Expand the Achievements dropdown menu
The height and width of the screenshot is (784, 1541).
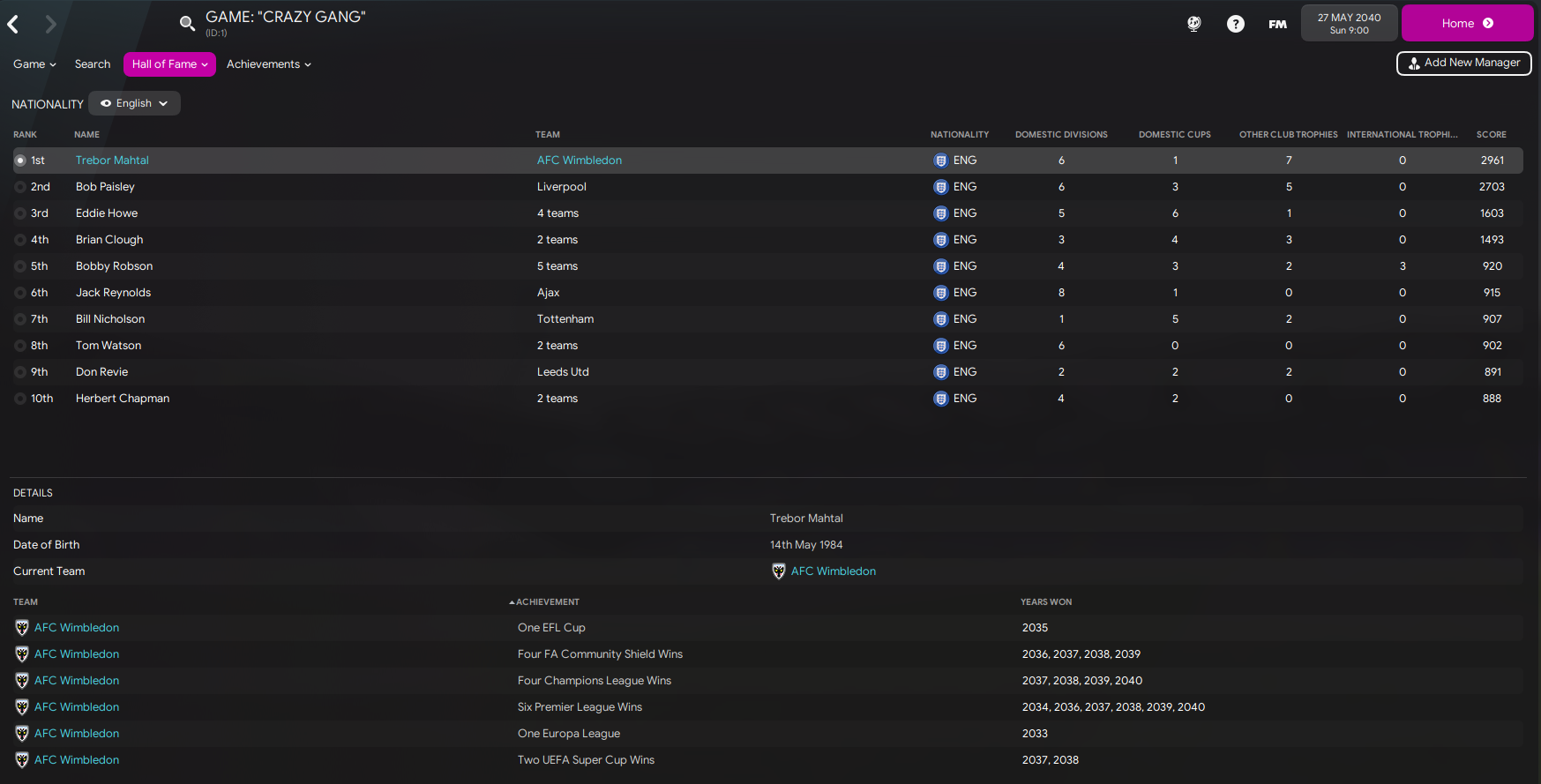pyautogui.click(x=268, y=64)
